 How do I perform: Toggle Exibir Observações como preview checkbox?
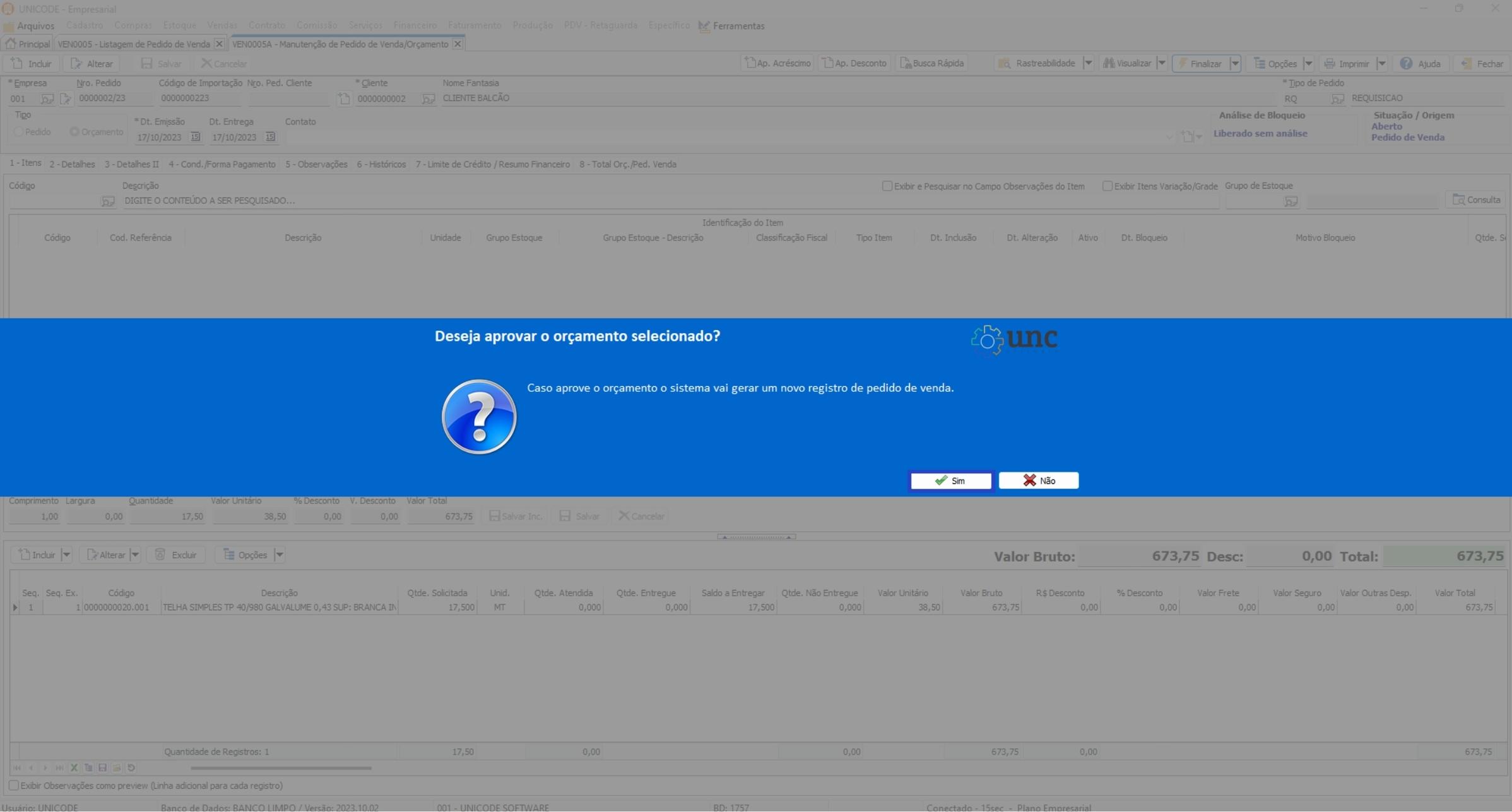(x=13, y=785)
